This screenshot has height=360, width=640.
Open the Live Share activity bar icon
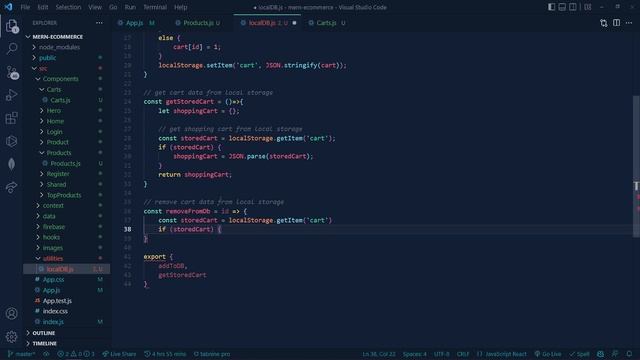[12, 187]
